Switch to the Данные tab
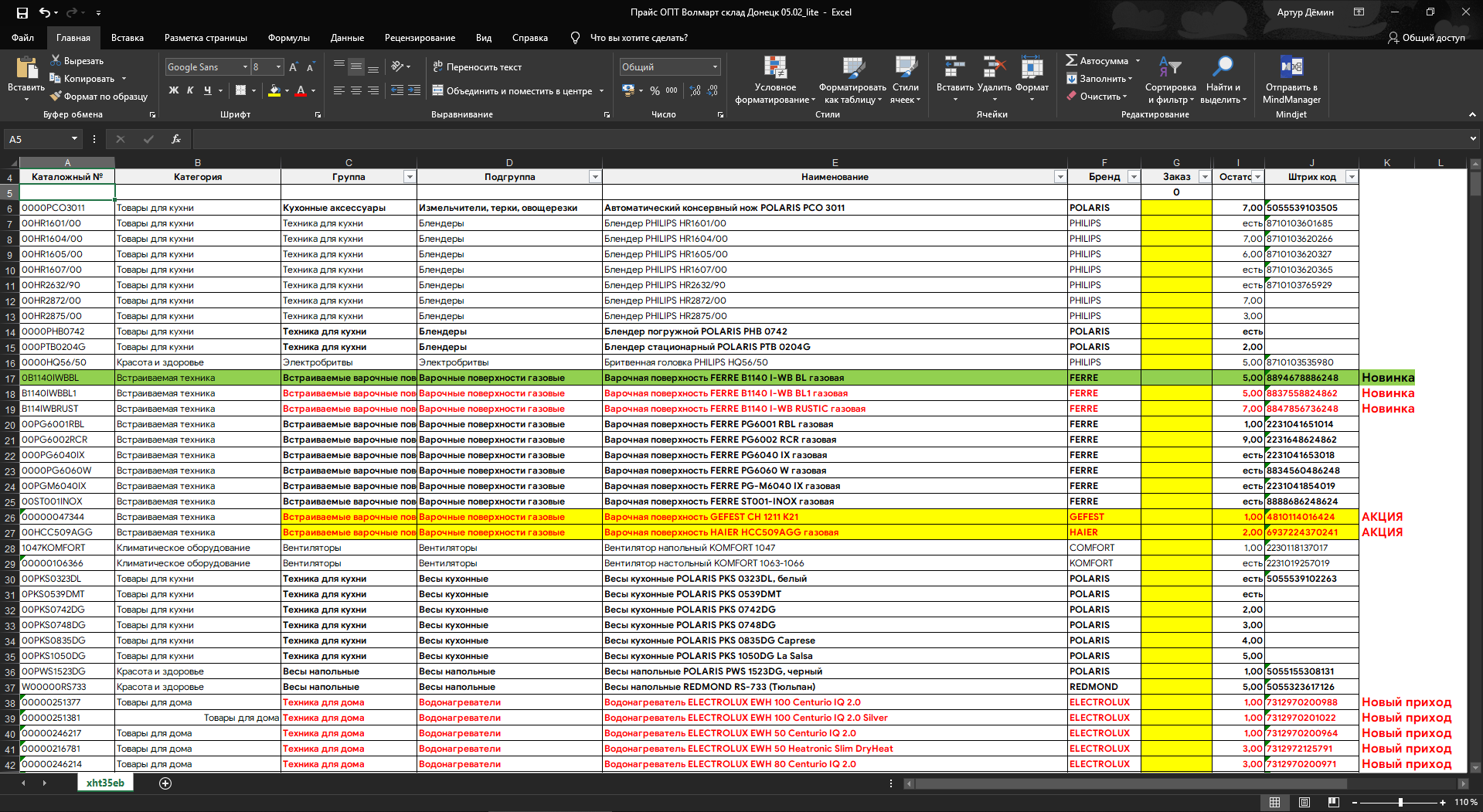Viewport: 1483px width, 812px height. [x=347, y=38]
